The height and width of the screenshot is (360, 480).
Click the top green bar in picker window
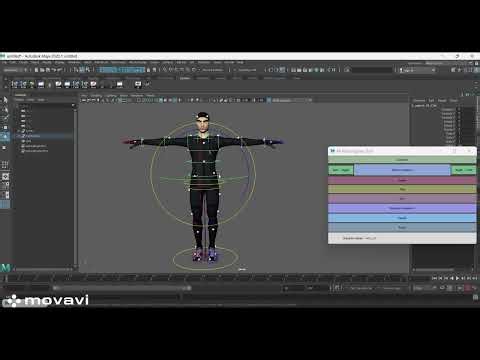point(402,160)
